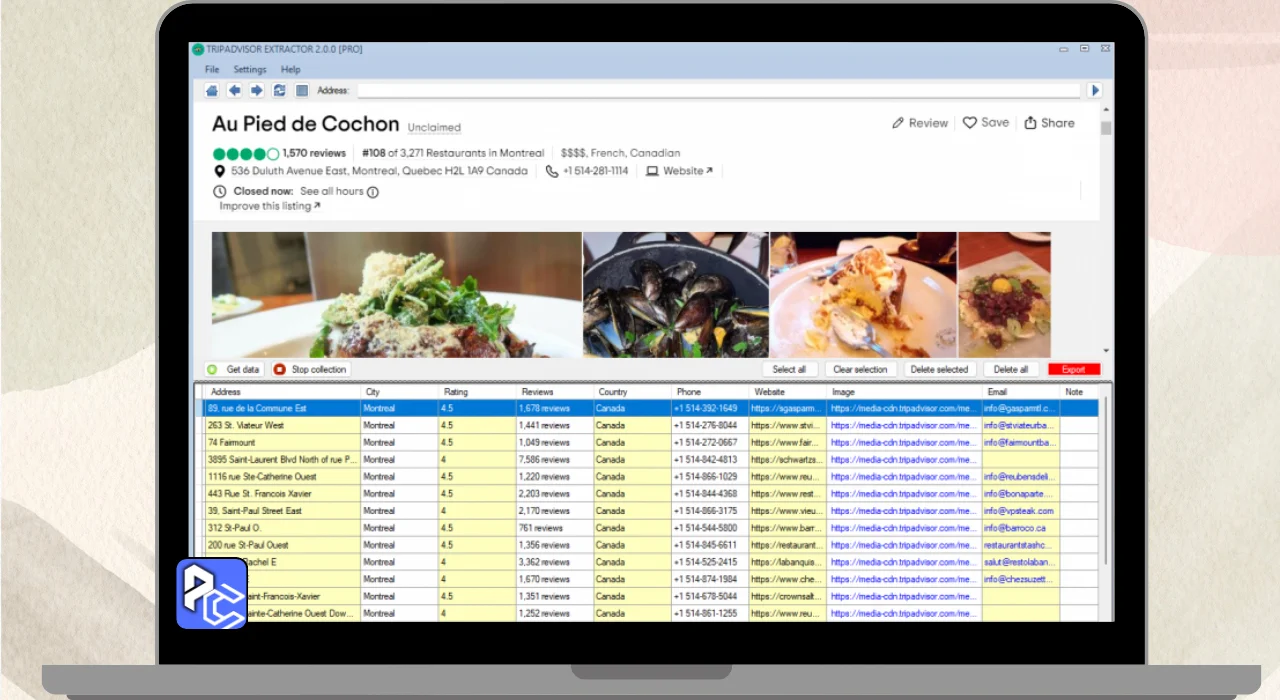Screen dimensions: 1280x700
Task: Click the Go arrow beside address bar
Action: [x=1095, y=90]
